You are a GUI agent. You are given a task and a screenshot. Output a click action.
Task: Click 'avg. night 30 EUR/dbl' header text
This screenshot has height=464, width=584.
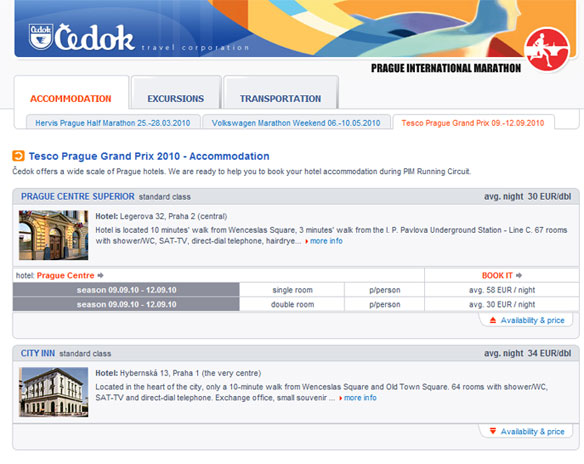tap(527, 197)
